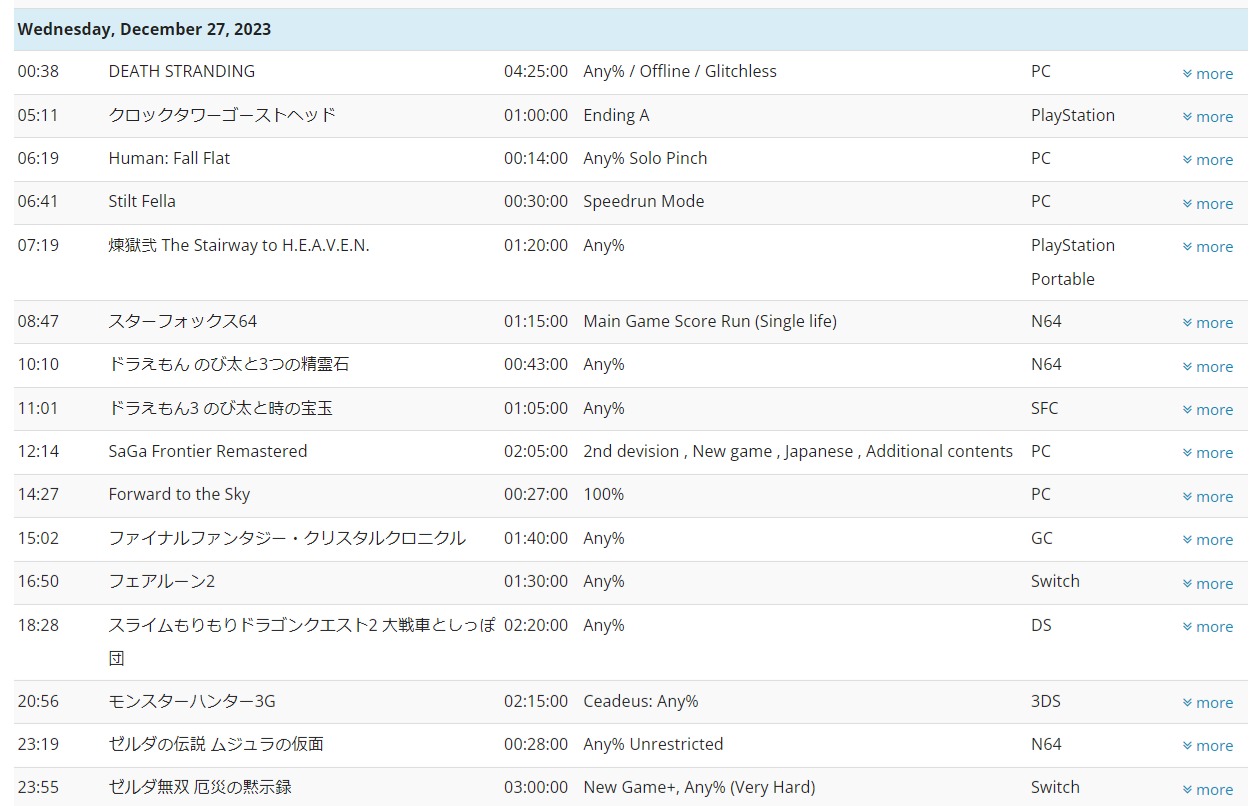
Task: Show more for モンスターハンター3G row
Action: 1207,702
